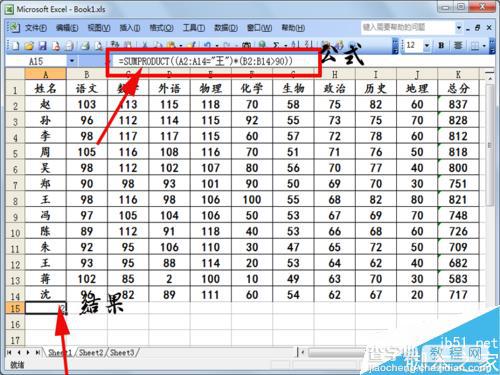The height and width of the screenshot is (375, 500).
Task: Open the 格式(O) menu
Action: tap(161, 28)
